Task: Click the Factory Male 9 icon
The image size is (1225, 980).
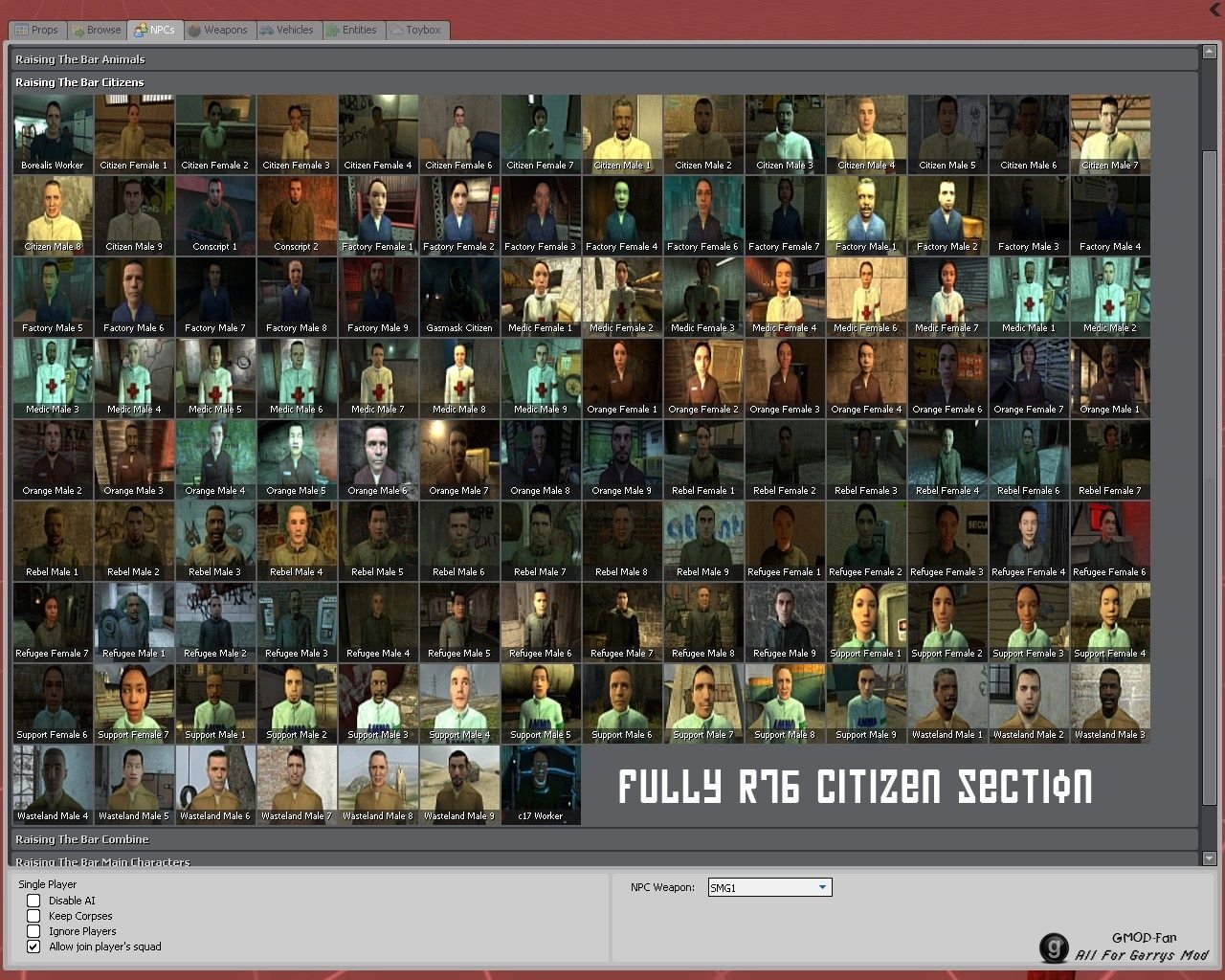Action: coord(378,297)
